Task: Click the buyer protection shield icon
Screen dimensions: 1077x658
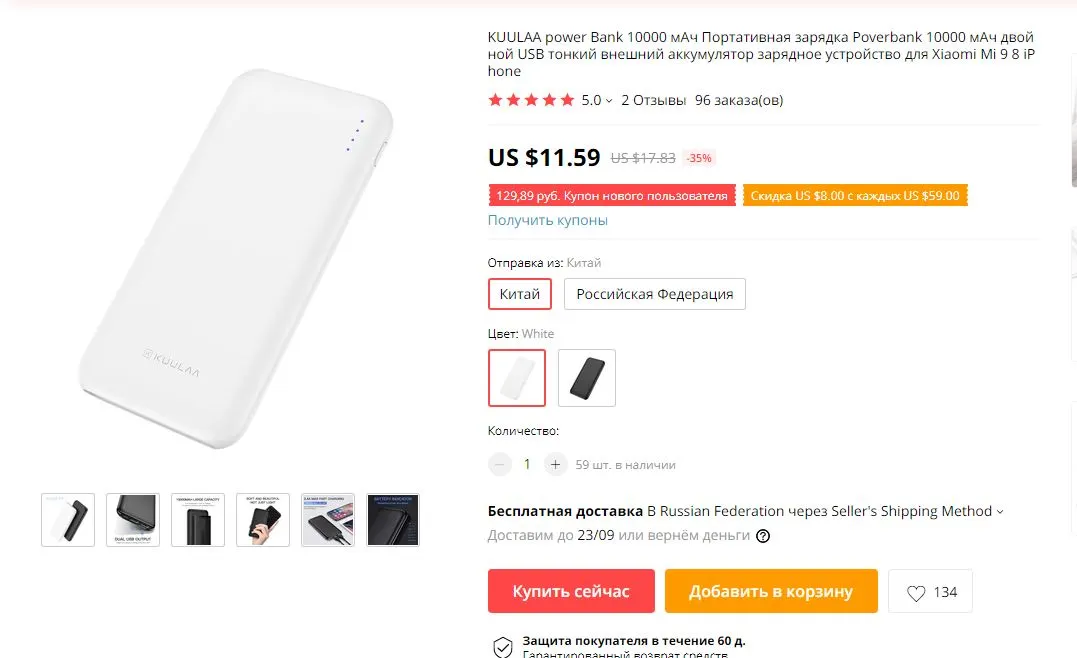Action: point(503,646)
